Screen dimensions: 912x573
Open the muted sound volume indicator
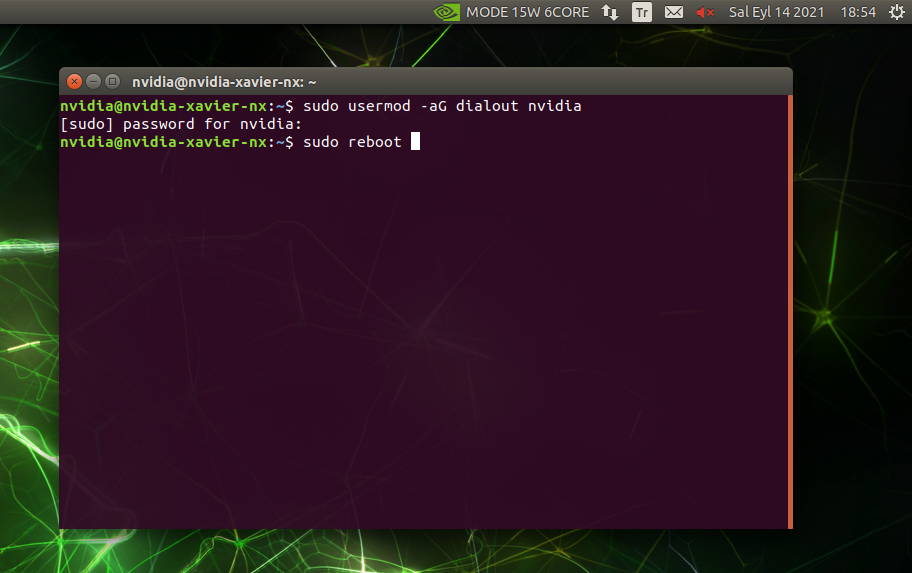pos(705,12)
